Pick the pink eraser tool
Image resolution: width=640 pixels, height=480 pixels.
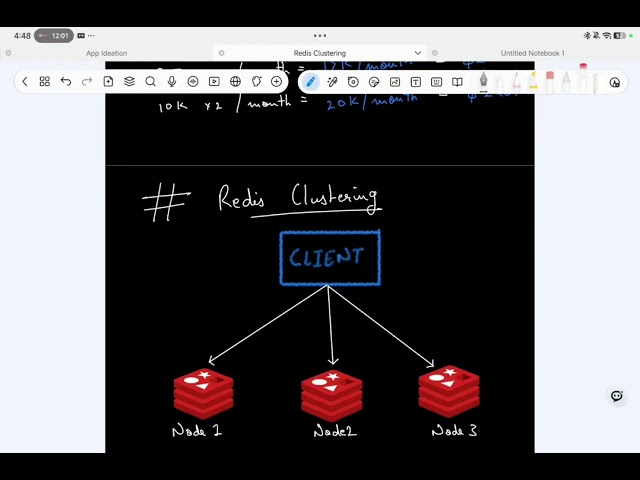tap(550, 82)
